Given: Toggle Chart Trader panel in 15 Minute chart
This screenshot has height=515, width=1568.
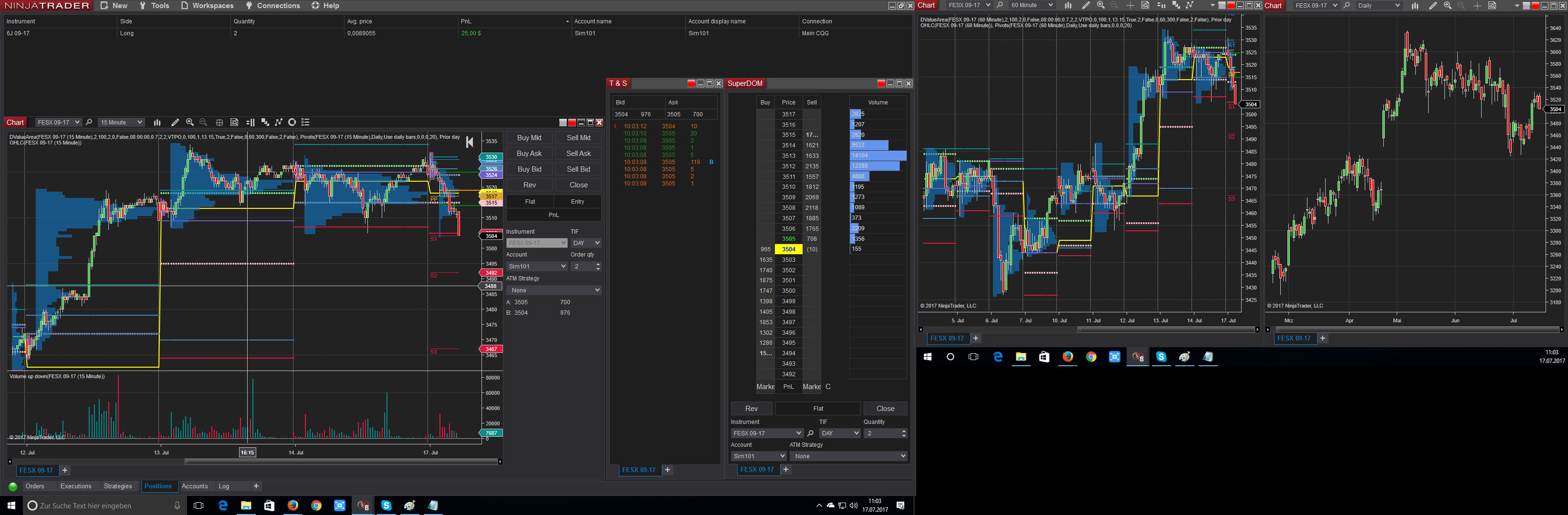Looking at the screenshot, I should 250,122.
